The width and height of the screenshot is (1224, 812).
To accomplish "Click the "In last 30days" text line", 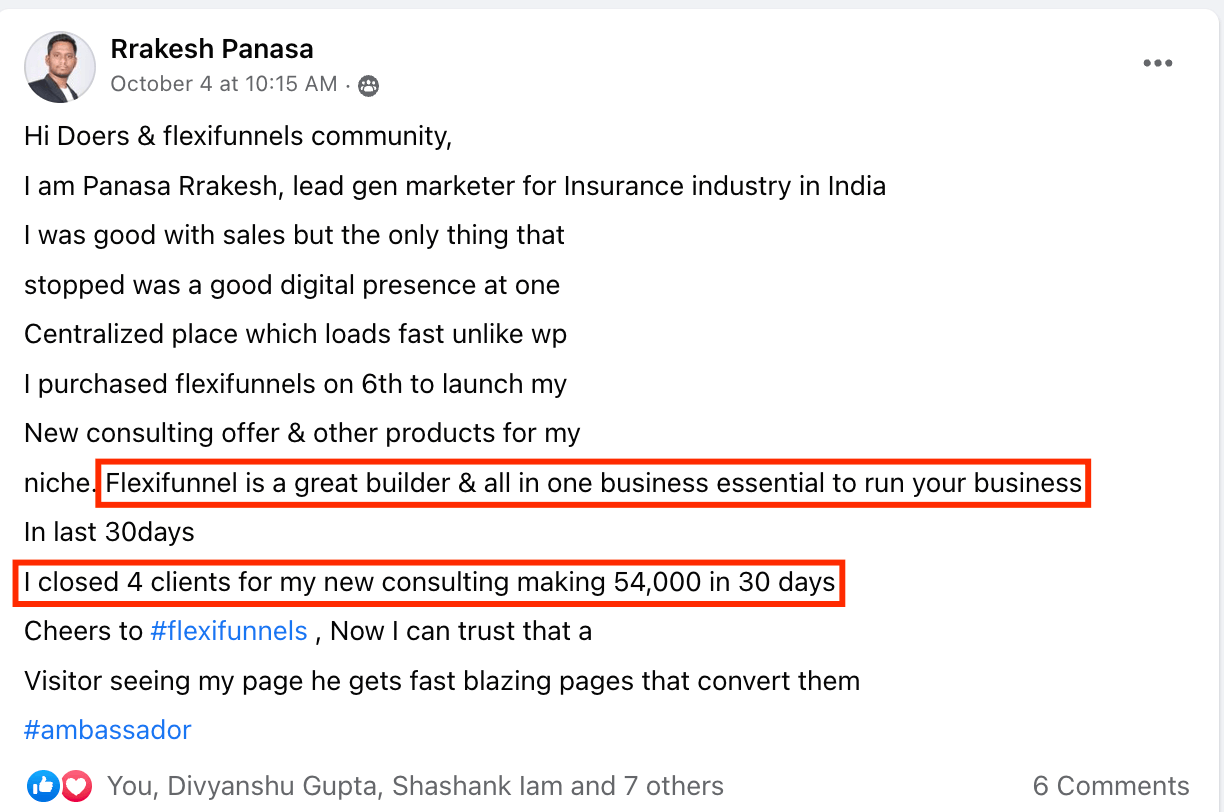I will click(109, 532).
